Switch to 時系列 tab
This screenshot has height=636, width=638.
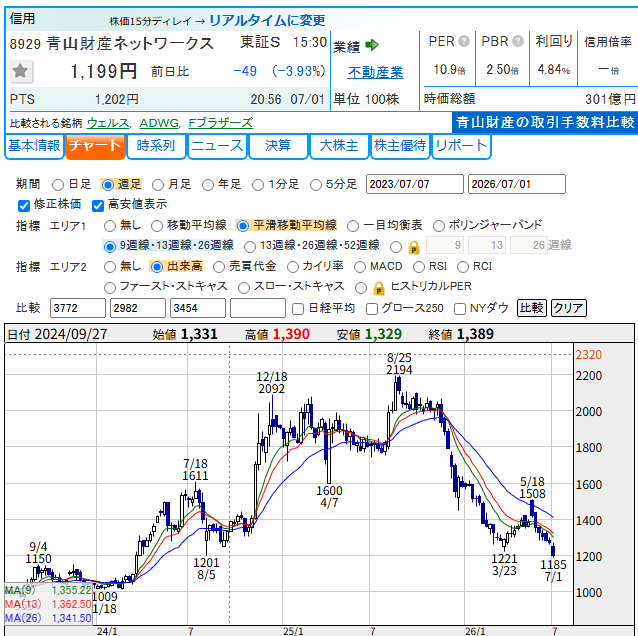coord(156,146)
